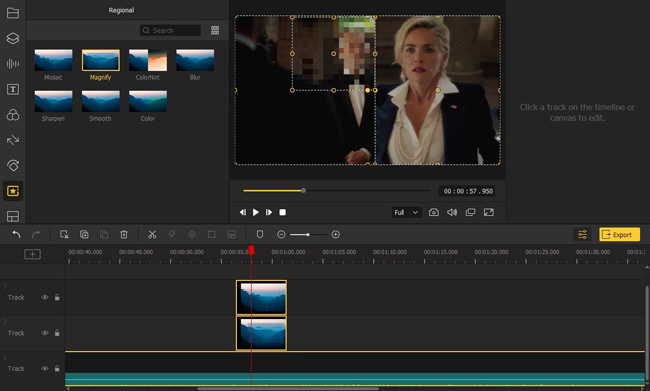Select the Blur effect thumbnail
Screen dimensions: 650x391
[195, 60]
